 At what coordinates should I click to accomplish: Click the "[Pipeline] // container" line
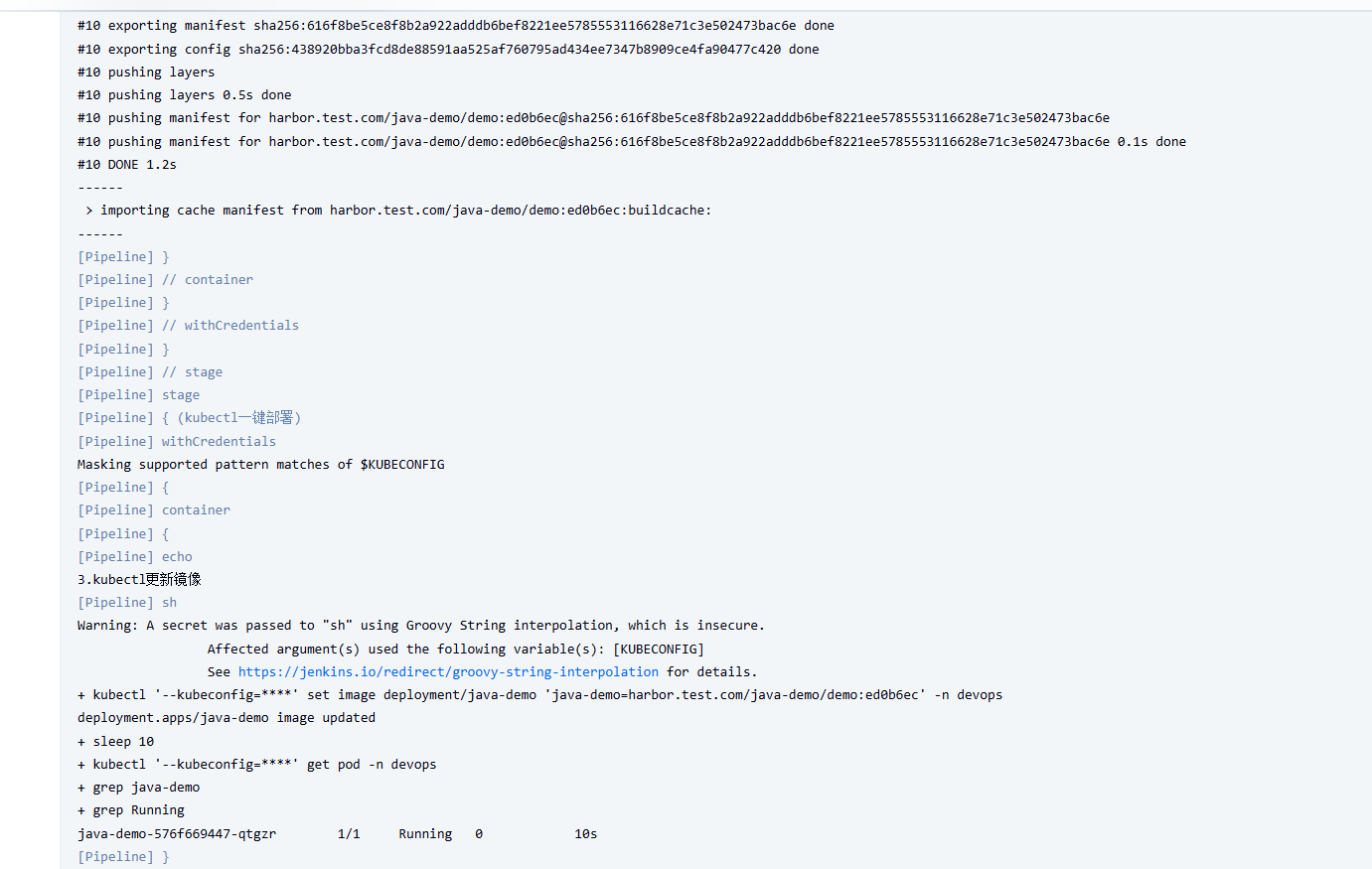165,280
